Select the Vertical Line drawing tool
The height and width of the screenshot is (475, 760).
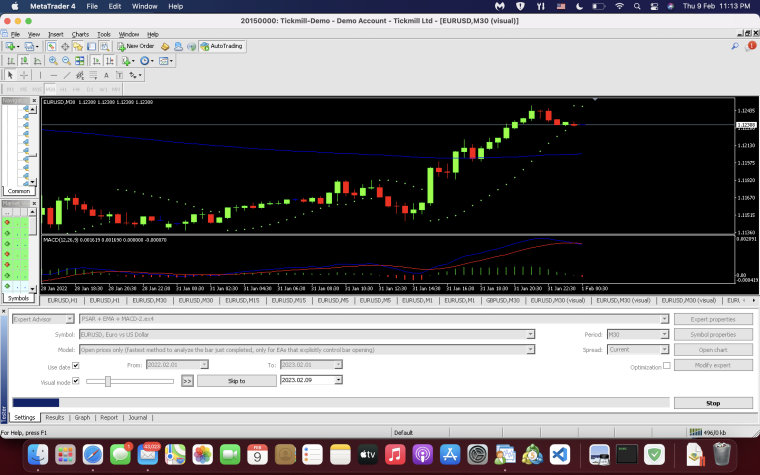click(40, 75)
